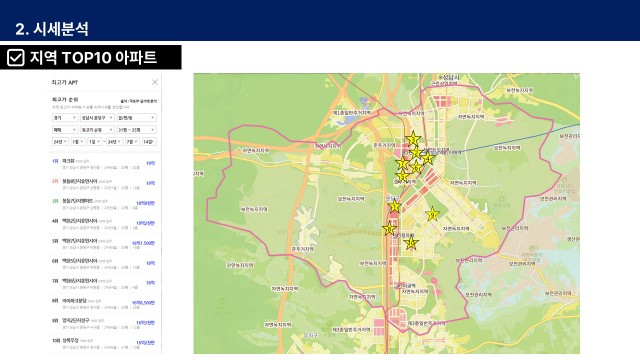This screenshot has width=640, height=360.
Task: Click the 2. 시세분석 slide heading
Action: (52, 29)
